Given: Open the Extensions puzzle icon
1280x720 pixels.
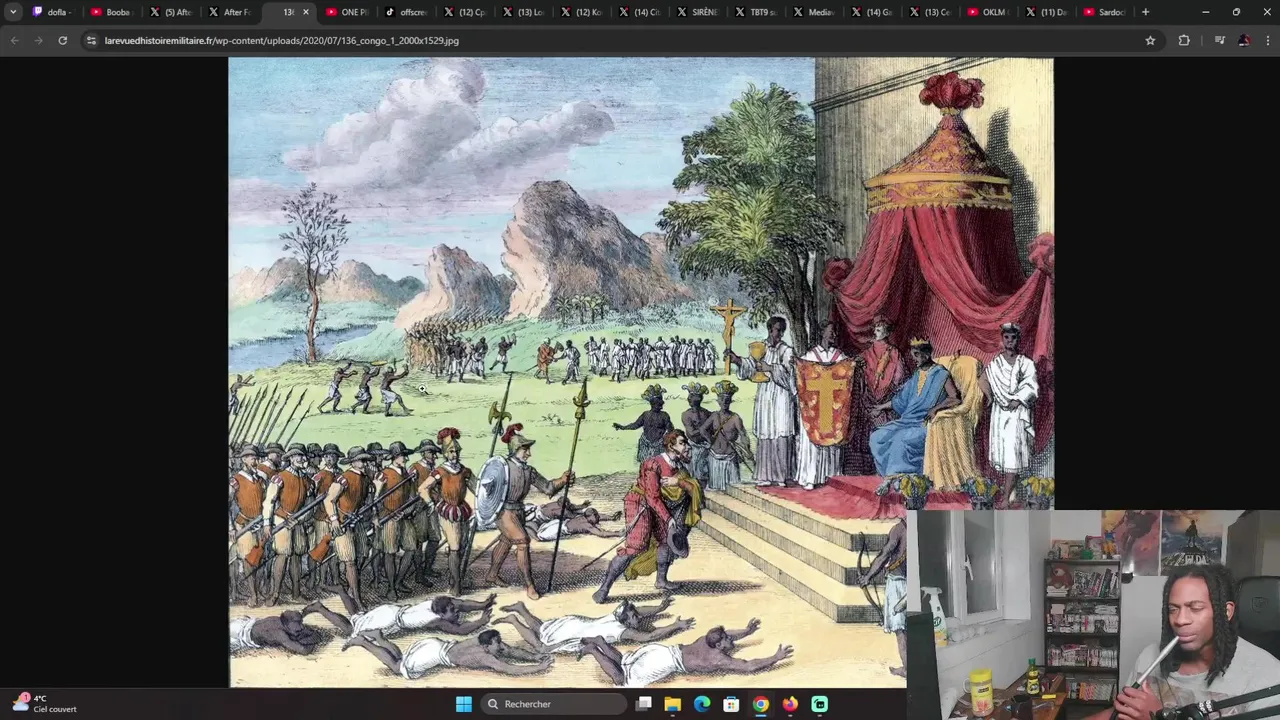Looking at the screenshot, I should [x=1184, y=40].
